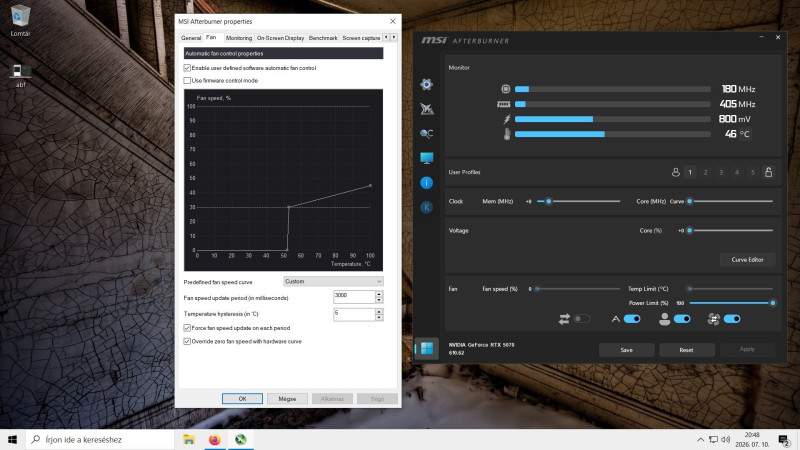
Task: Select the Fan tab
Action: coord(211,37)
